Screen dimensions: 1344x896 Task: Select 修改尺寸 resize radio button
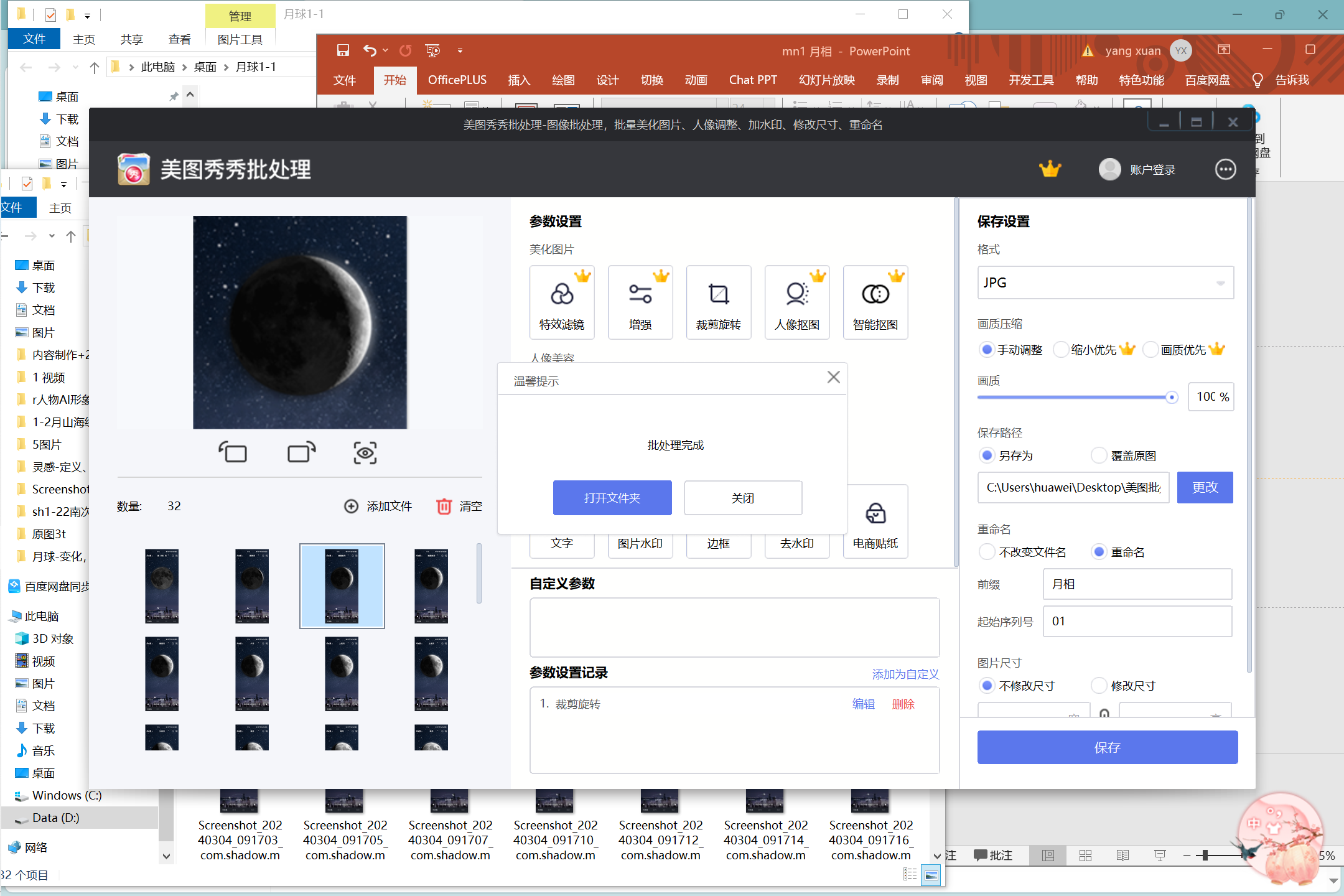pos(1099,686)
